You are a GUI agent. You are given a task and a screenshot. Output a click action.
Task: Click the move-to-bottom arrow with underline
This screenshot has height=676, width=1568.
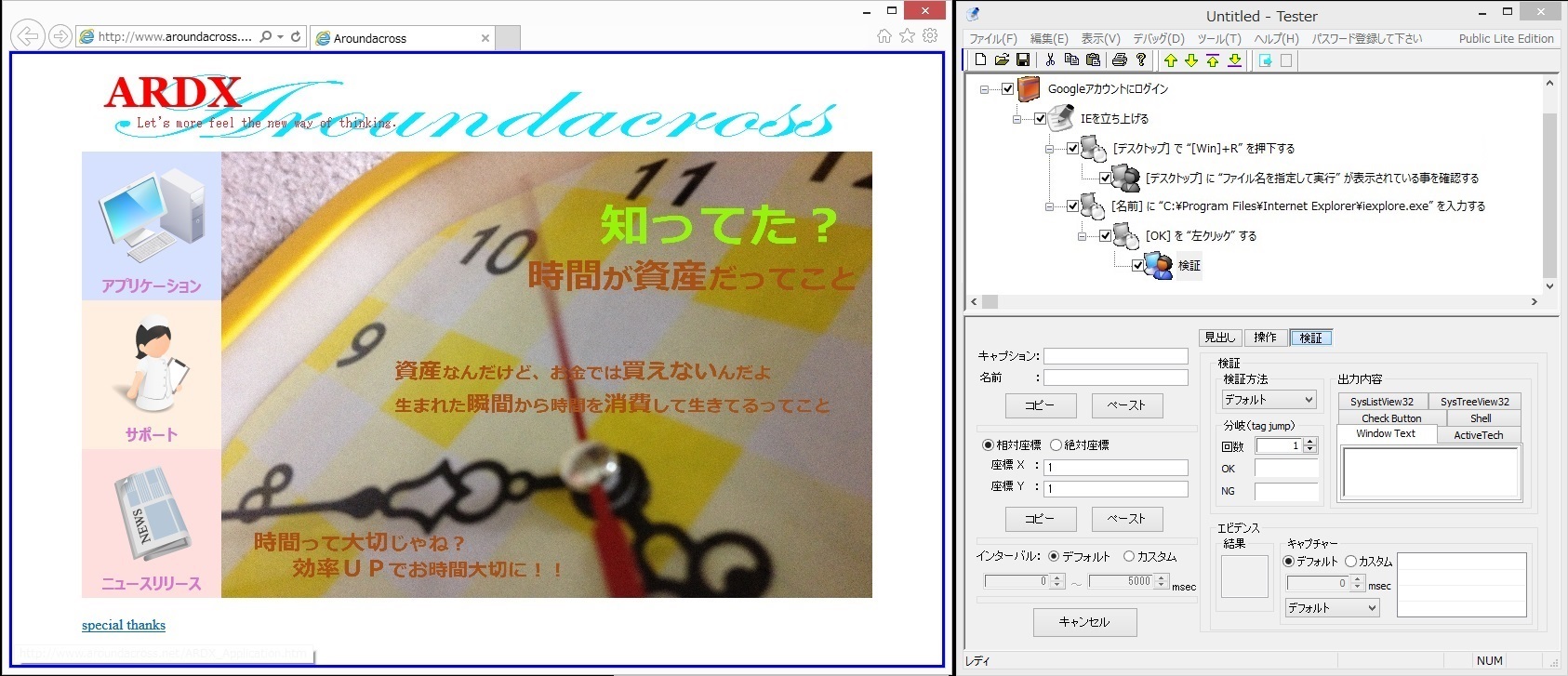pos(1234,60)
